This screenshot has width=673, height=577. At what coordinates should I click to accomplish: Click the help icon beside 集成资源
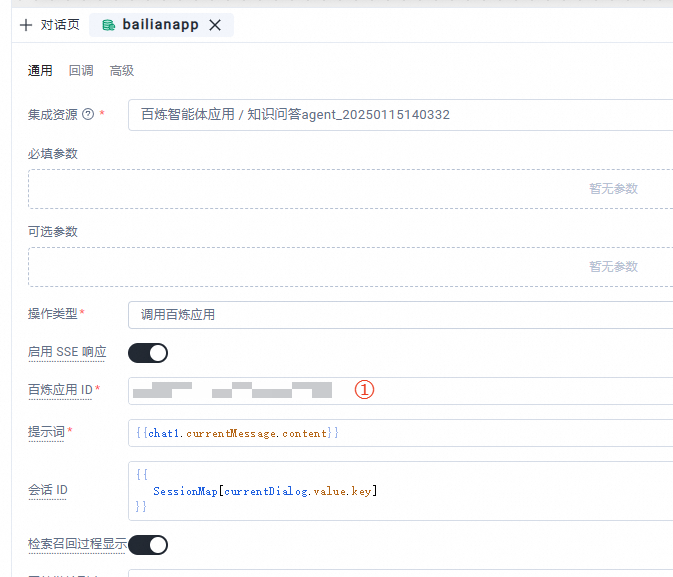88,114
